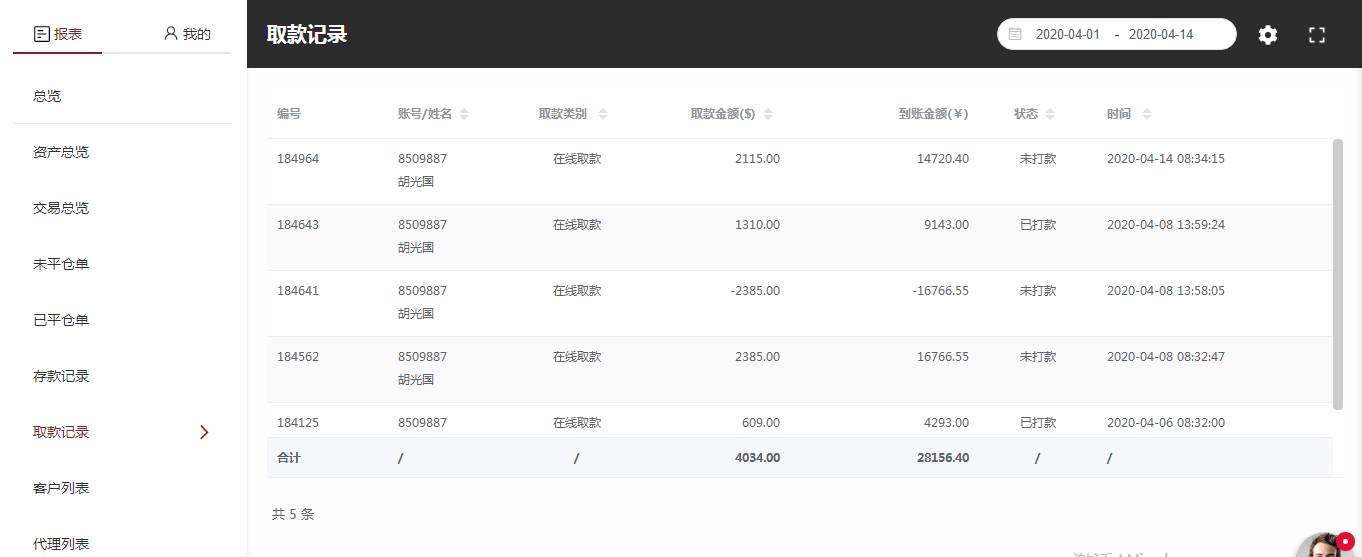Switch to the 我的 tab
The height and width of the screenshot is (557, 1362).
pyautogui.click(x=187, y=34)
